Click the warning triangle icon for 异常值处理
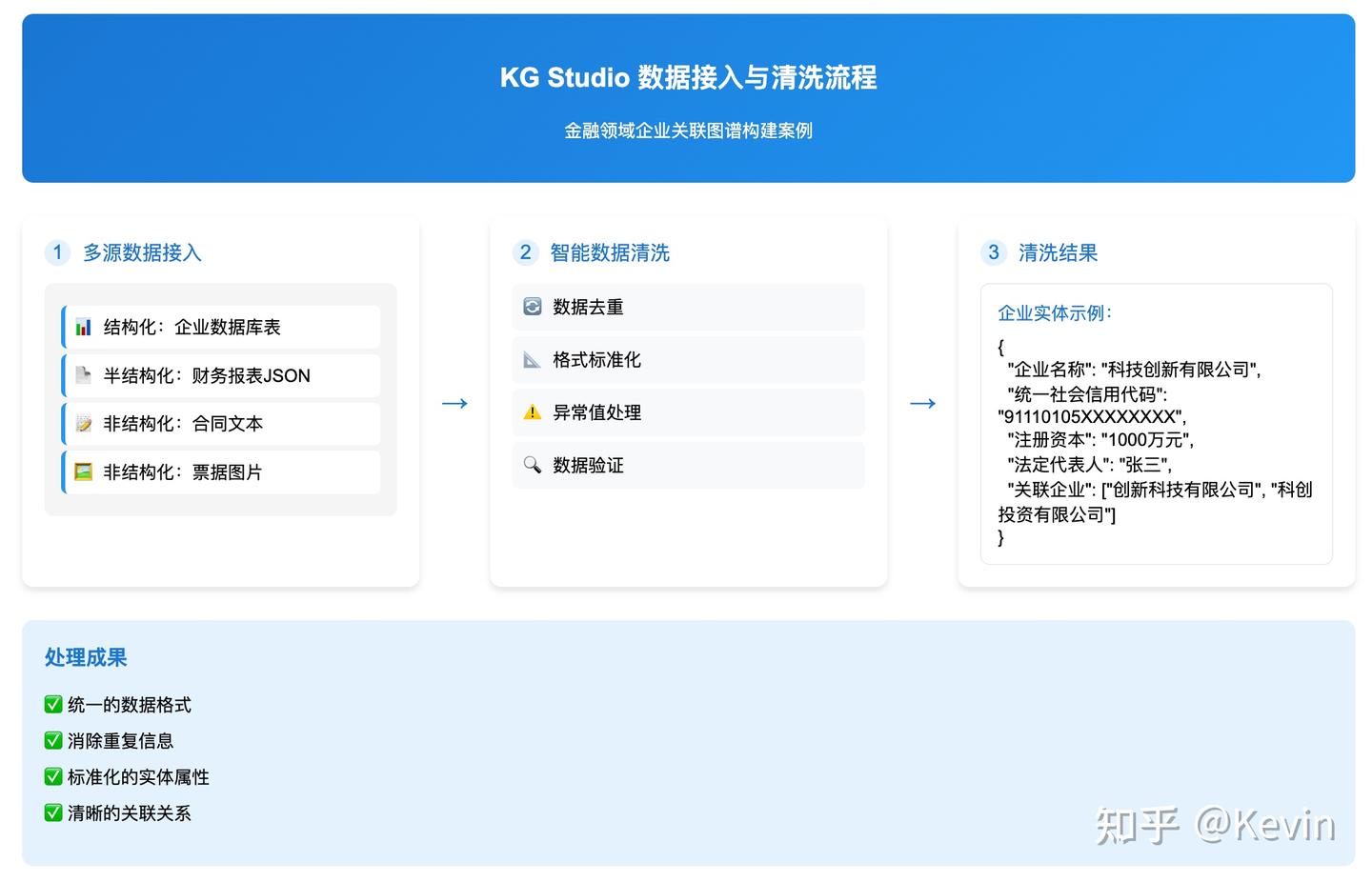Viewport: 1372px width, 882px height. click(x=532, y=411)
